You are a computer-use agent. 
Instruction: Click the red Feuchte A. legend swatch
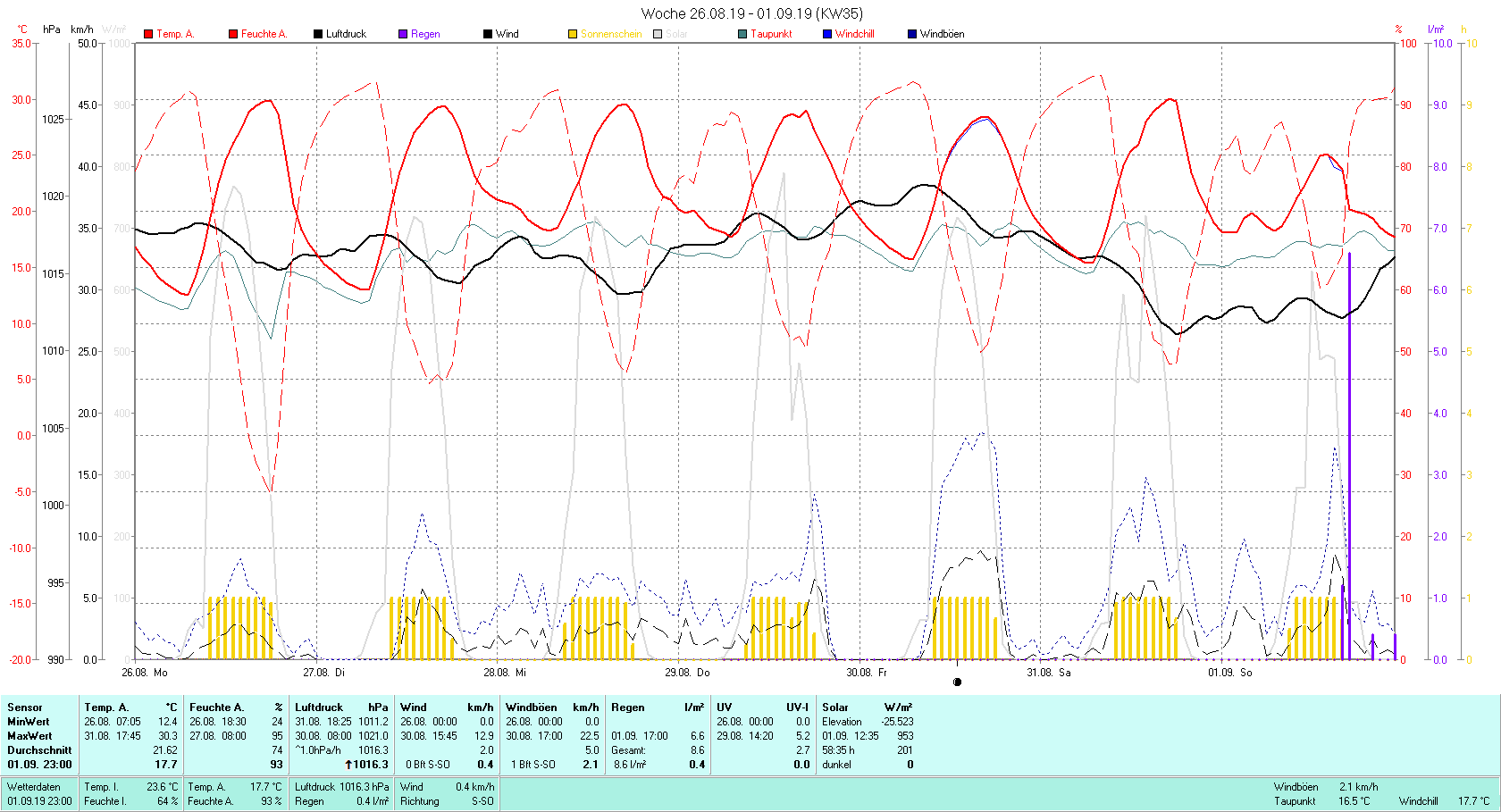(x=233, y=34)
